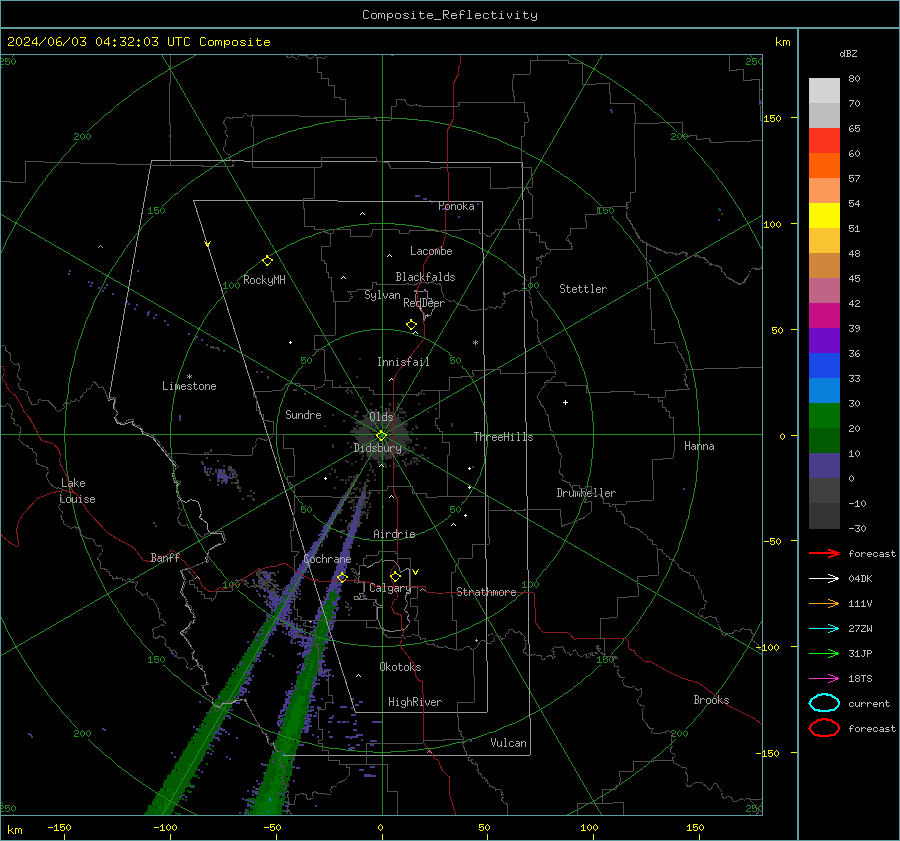The image size is (900, 841).
Task: Click the 80 dBZ light gray swatch
Action: pyautogui.click(x=824, y=90)
